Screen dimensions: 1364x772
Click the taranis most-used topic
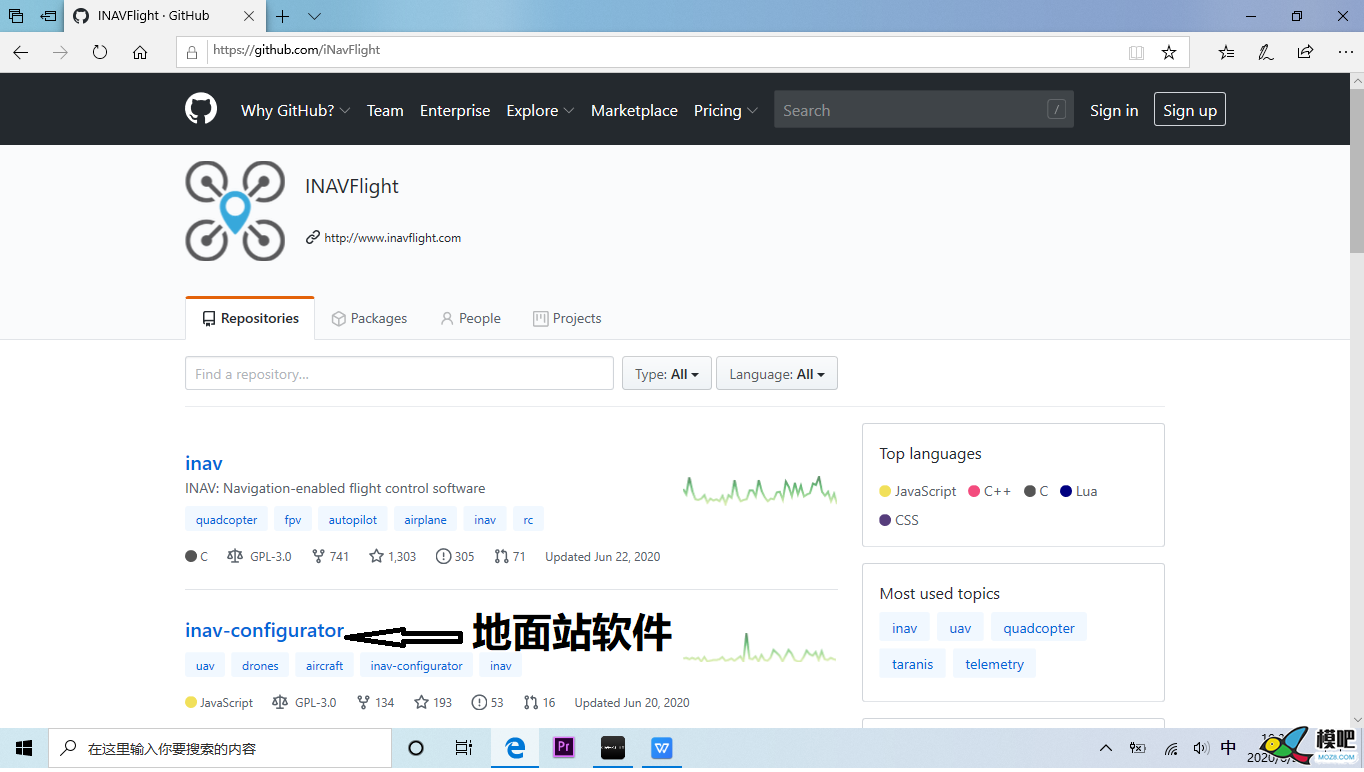[913, 664]
